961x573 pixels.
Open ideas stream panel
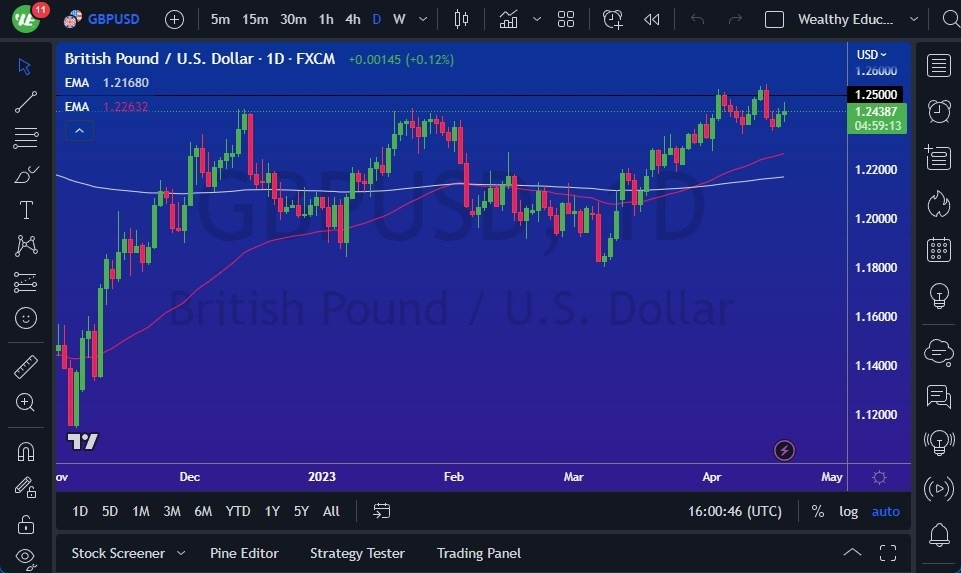pyautogui.click(x=938, y=442)
